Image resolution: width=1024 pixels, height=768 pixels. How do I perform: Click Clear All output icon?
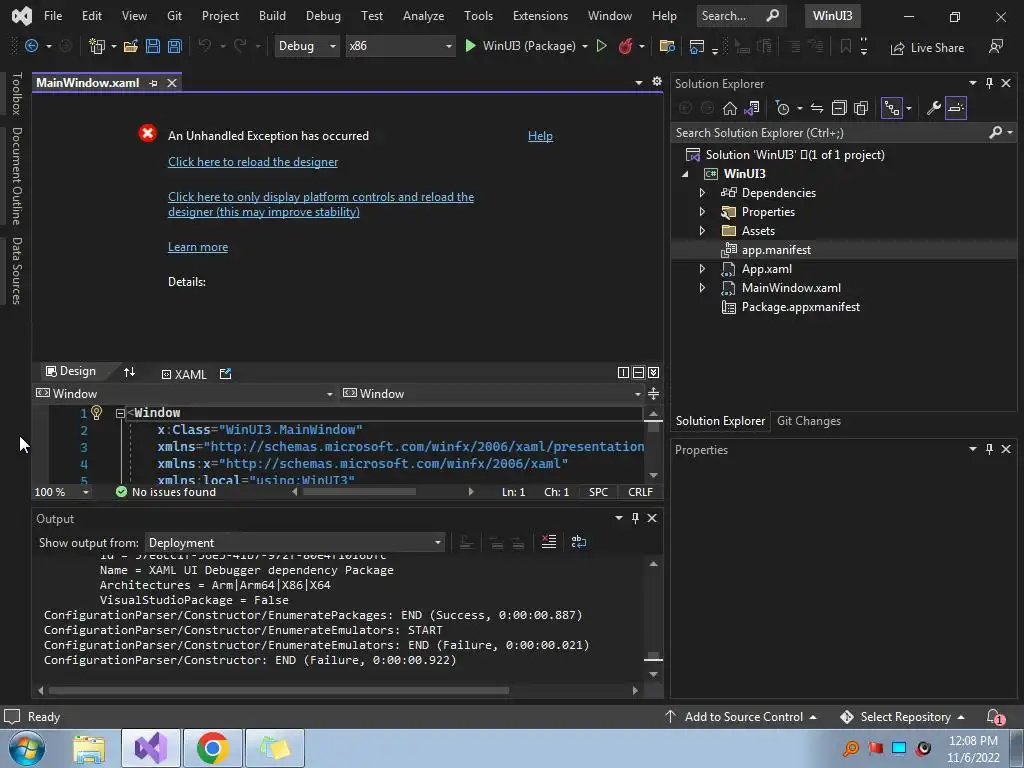coord(549,541)
